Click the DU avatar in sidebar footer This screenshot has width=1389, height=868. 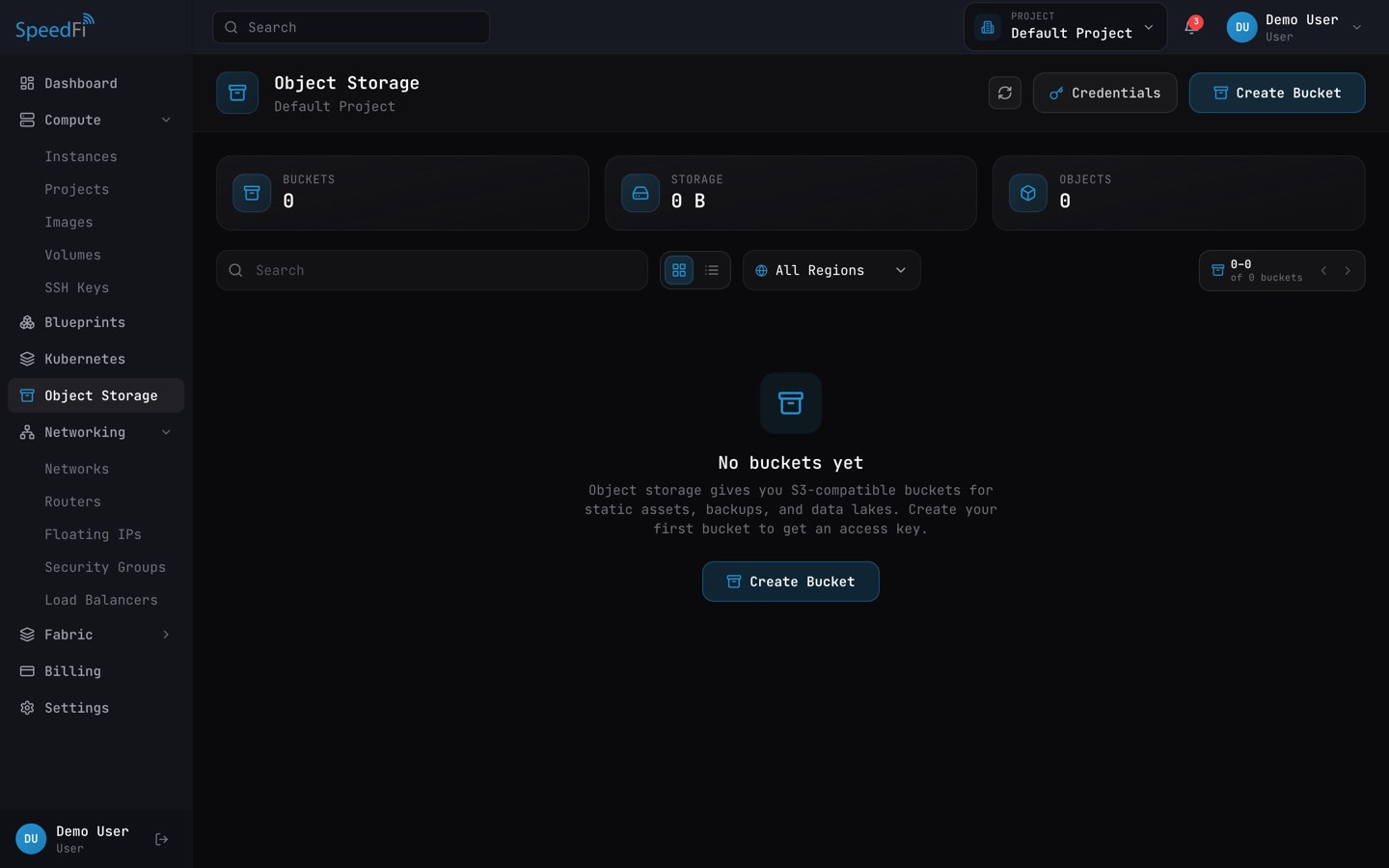click(x=31, y=839)
